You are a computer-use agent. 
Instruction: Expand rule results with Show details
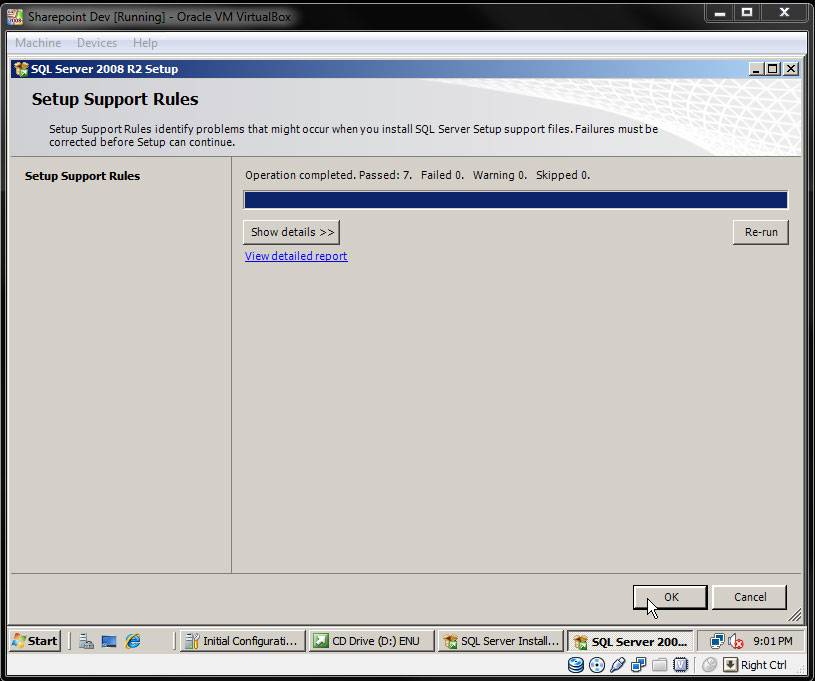coord(292,232)
